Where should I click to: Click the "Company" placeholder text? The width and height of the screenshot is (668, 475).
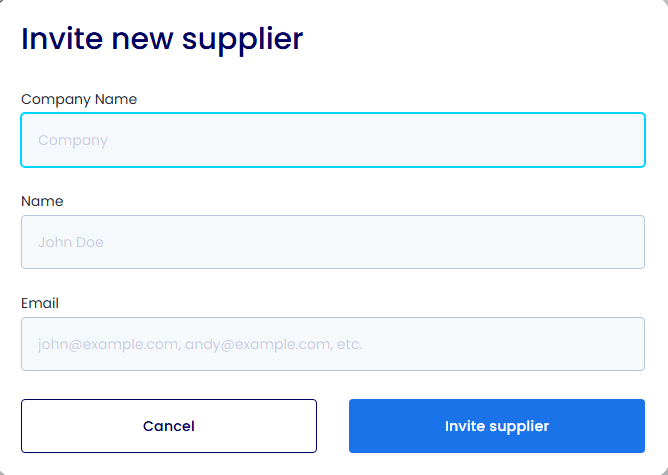(x=73, y=141)
